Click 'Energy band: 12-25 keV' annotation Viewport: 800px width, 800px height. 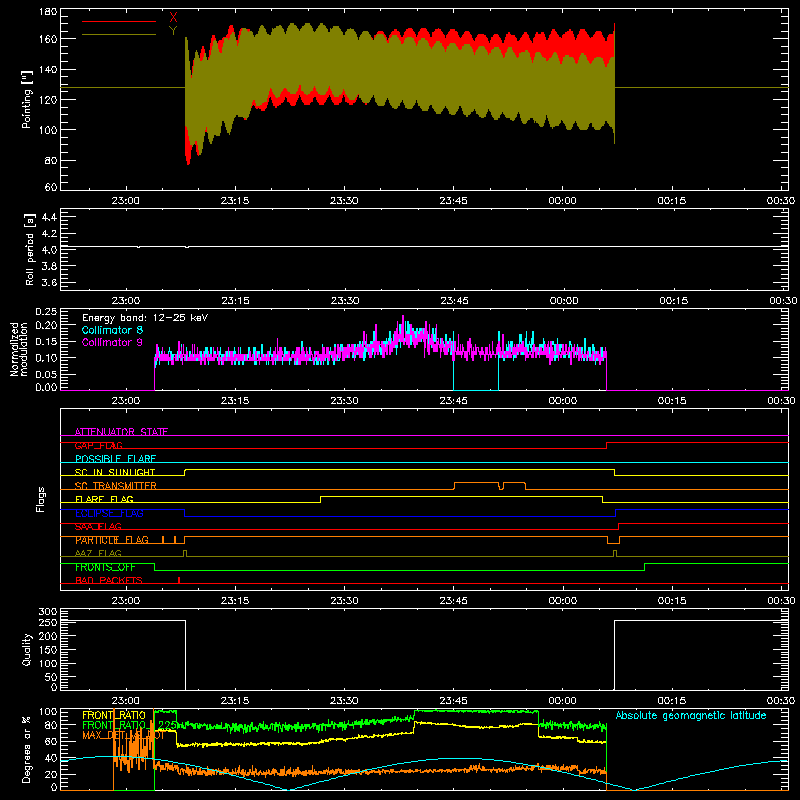pos(145,318)
